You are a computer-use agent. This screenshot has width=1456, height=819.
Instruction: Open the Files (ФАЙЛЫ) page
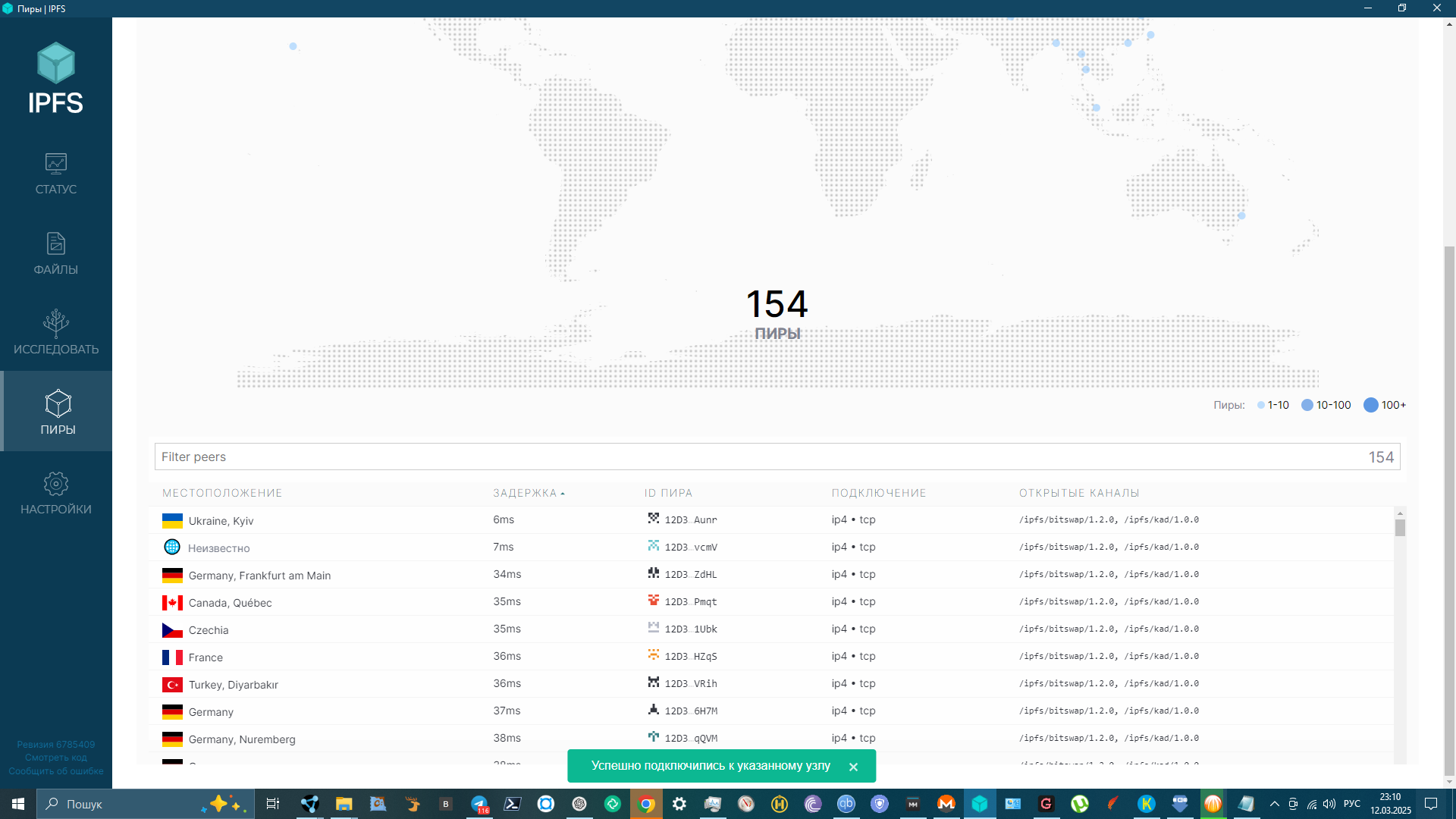56,254
